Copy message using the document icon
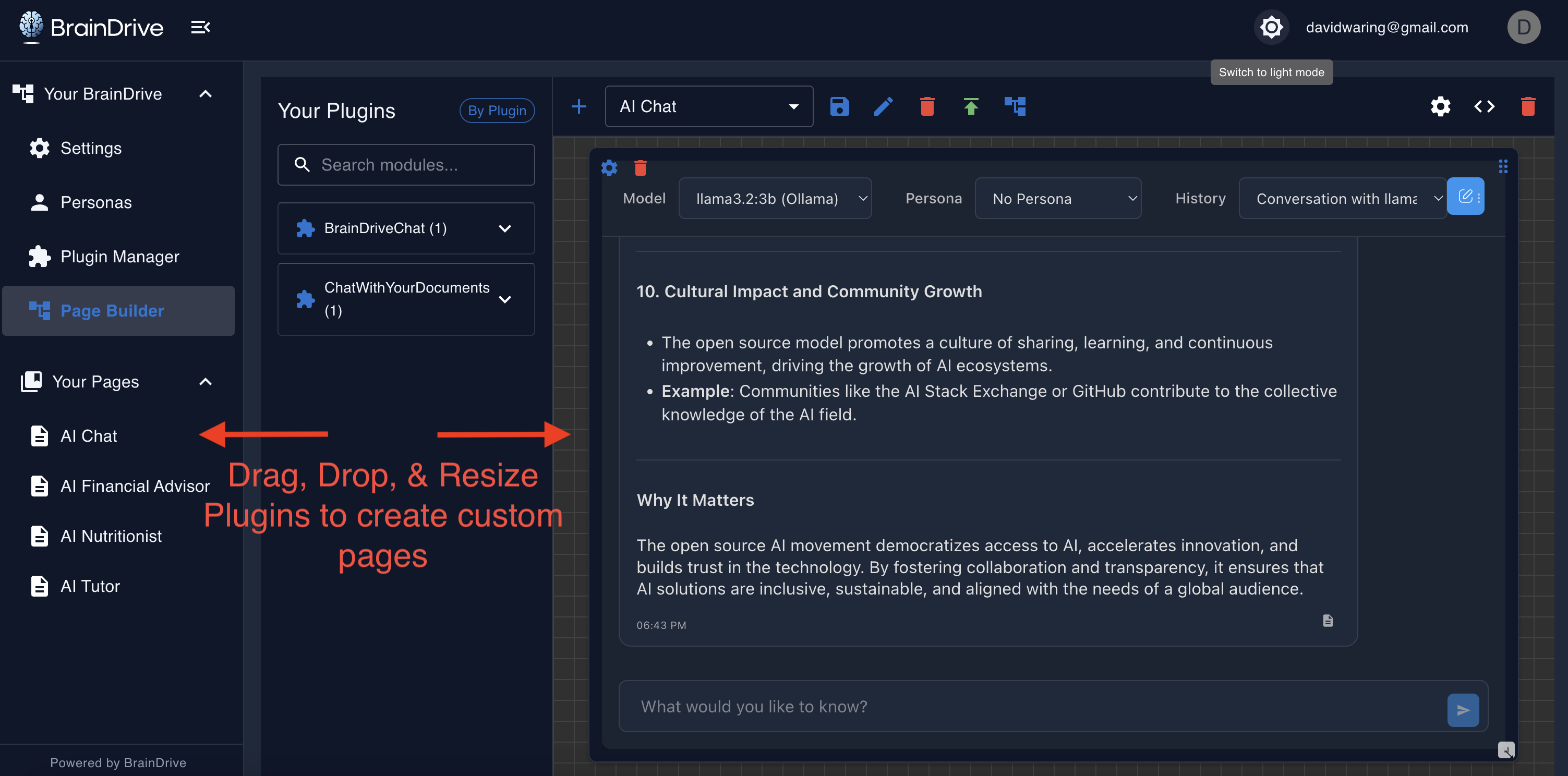1568x776 pixels. [x=1328, y=620]
